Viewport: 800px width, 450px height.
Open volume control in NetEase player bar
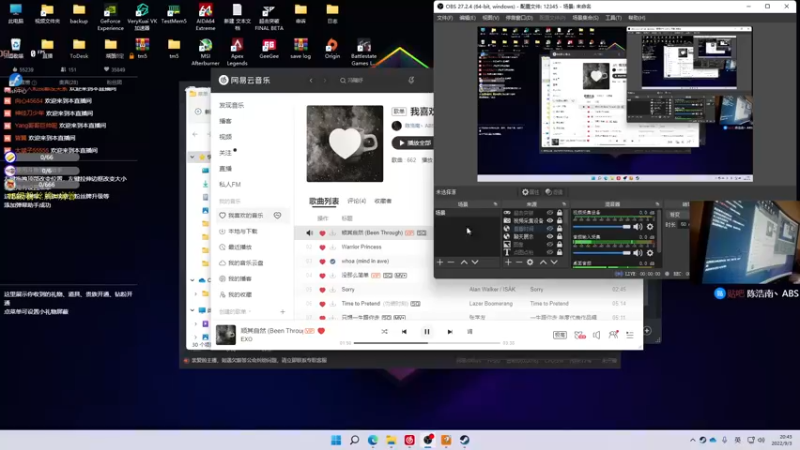(596, 335)
